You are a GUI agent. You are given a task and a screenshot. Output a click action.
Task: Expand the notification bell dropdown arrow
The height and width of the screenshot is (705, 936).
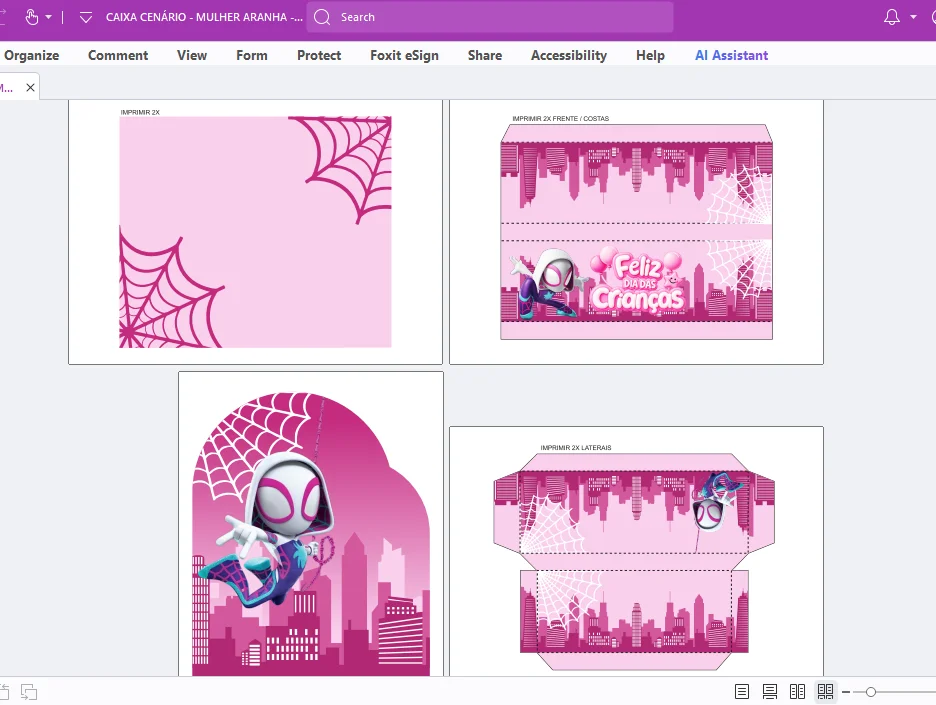[x=913, y=17]
